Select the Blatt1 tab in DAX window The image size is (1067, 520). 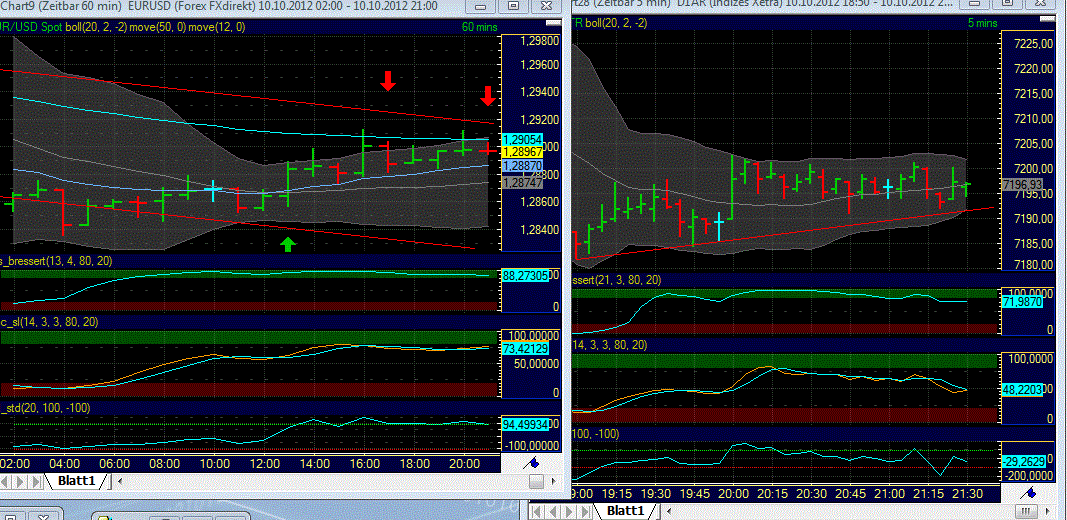[625, 511]
